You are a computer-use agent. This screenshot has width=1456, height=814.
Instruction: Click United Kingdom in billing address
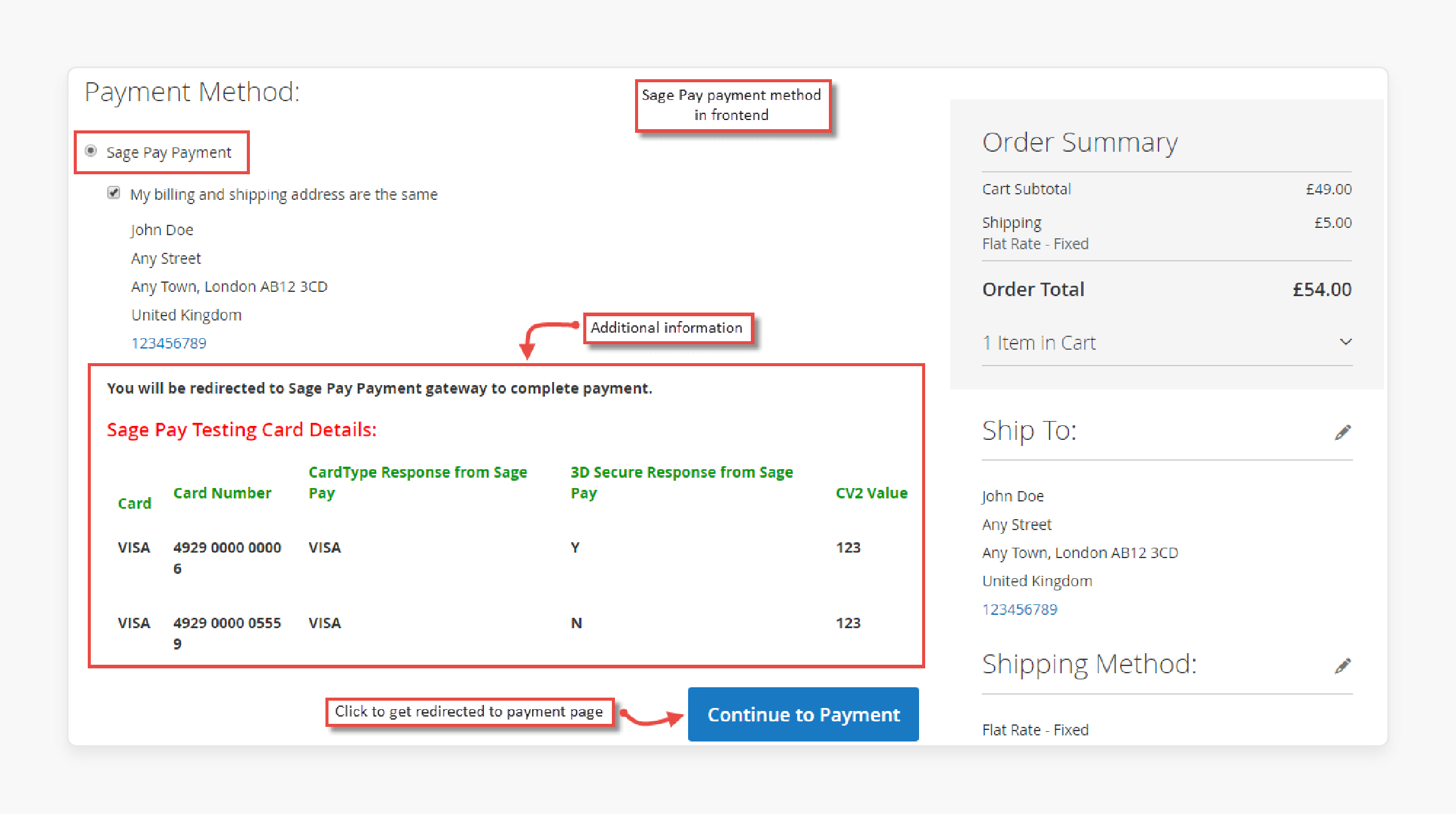coord(186,315)
